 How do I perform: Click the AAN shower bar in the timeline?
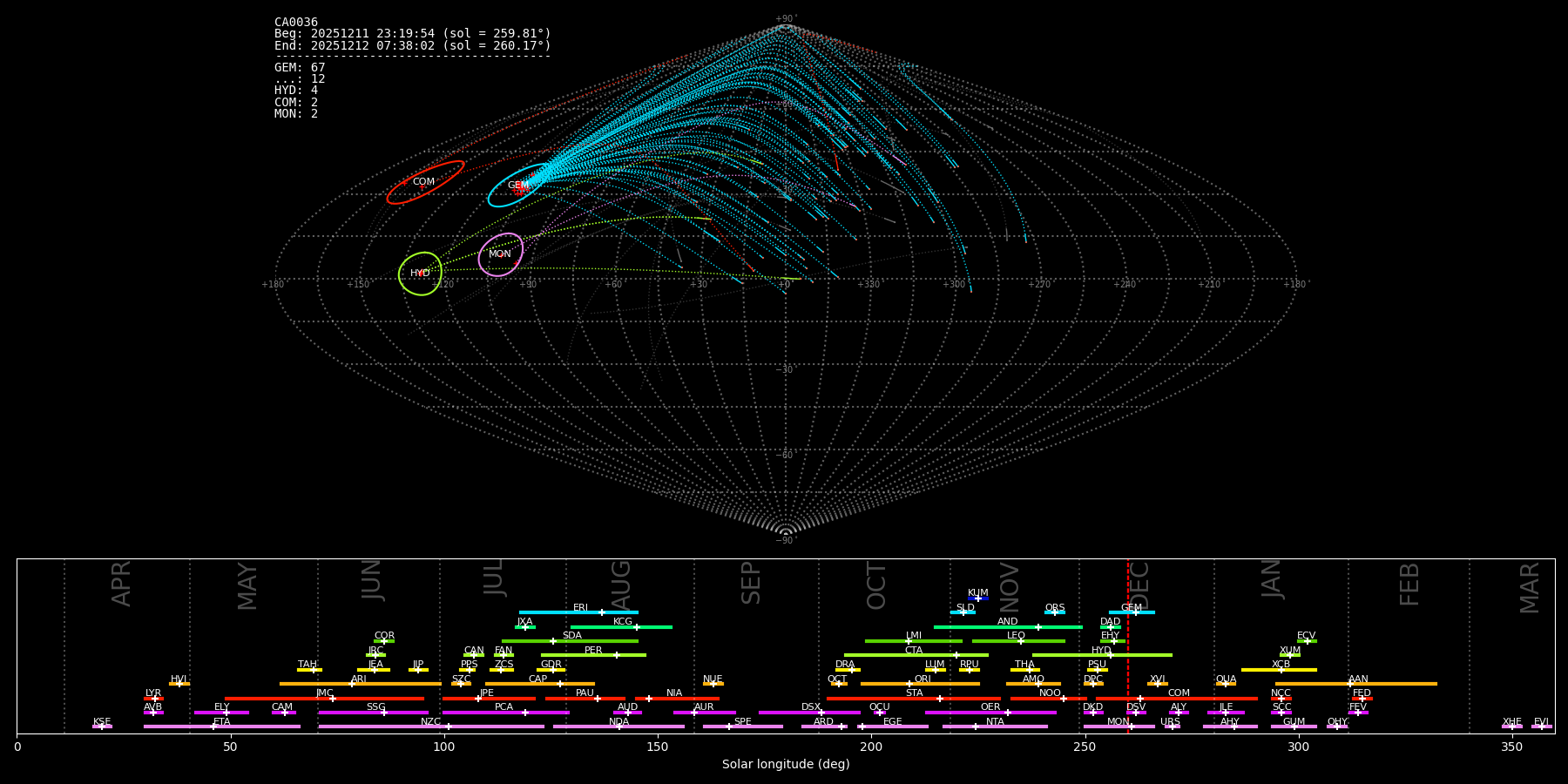click(x=1356, y=684)
